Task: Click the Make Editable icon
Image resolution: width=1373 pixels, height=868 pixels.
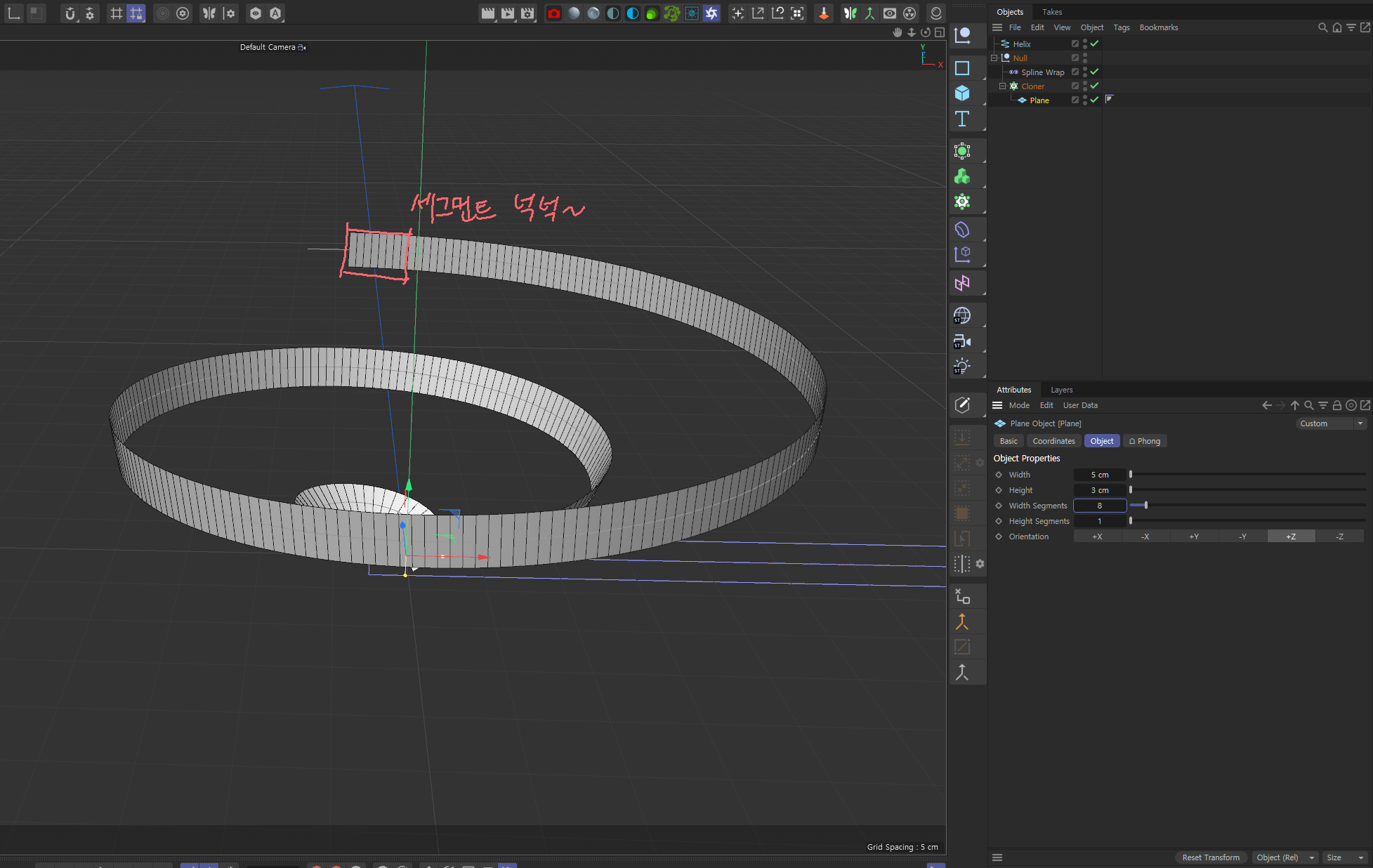Action: pos(962,405)
